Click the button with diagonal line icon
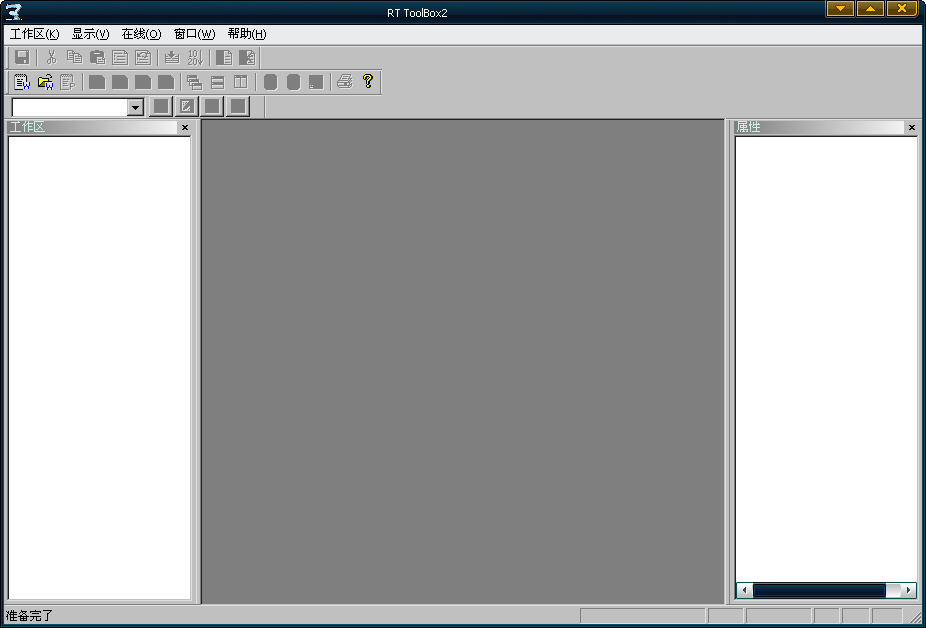This screenshot has width=926, height=628. (186, 106)
